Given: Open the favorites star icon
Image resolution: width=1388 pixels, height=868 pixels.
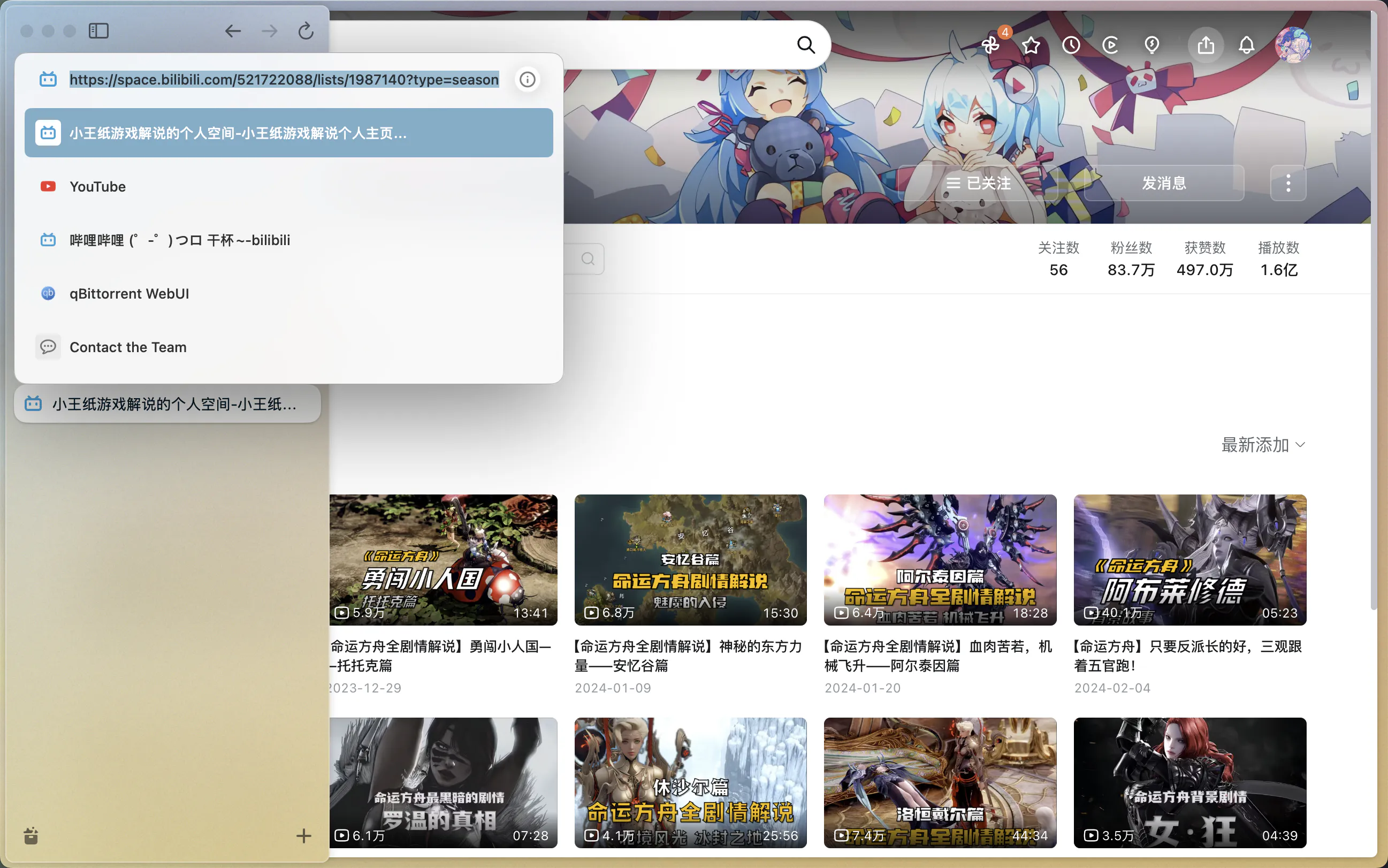Looking at the screenshot, I should [1031, 45].
